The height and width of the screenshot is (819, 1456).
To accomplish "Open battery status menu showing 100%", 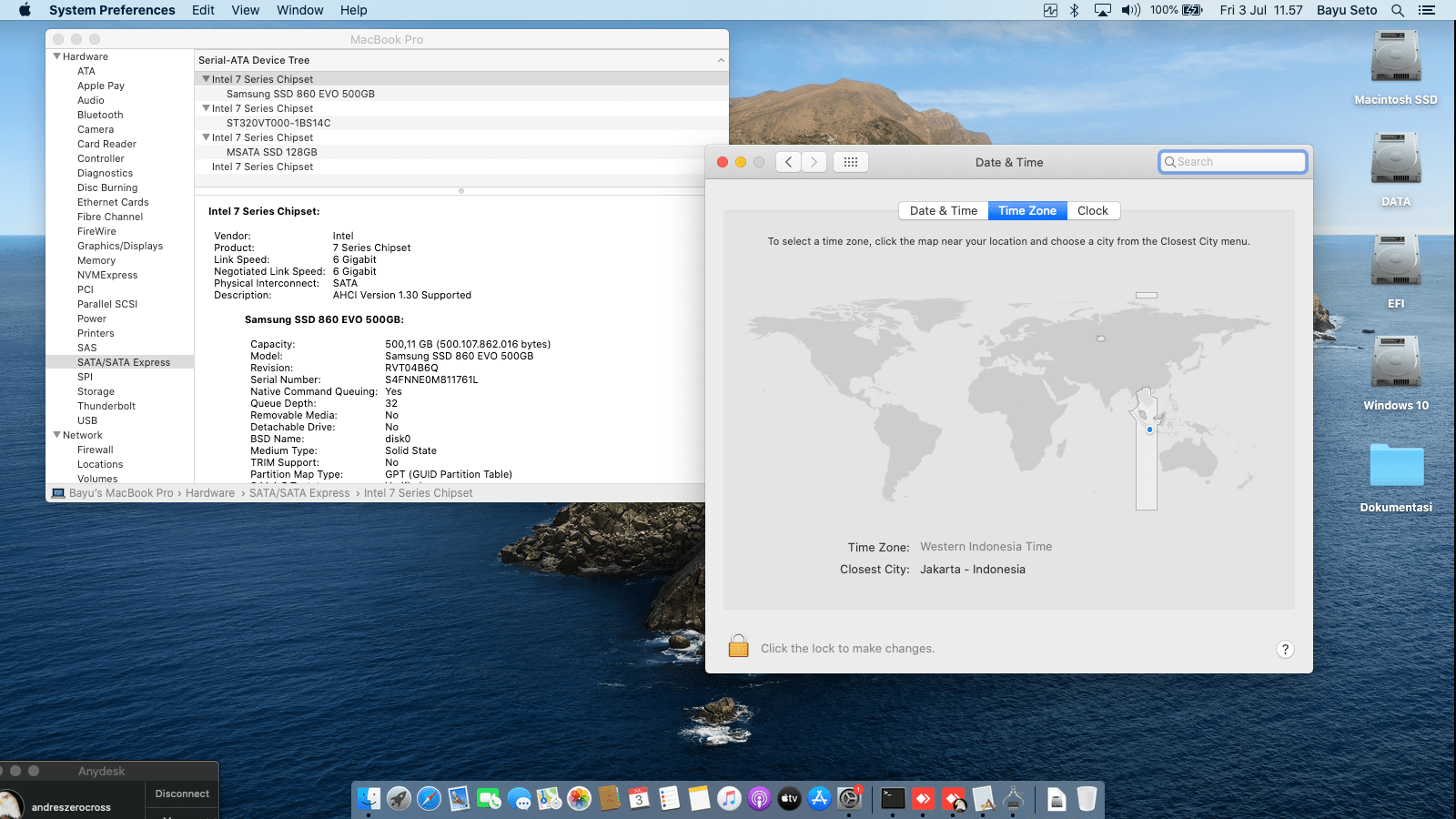I will click(1177, 10).
